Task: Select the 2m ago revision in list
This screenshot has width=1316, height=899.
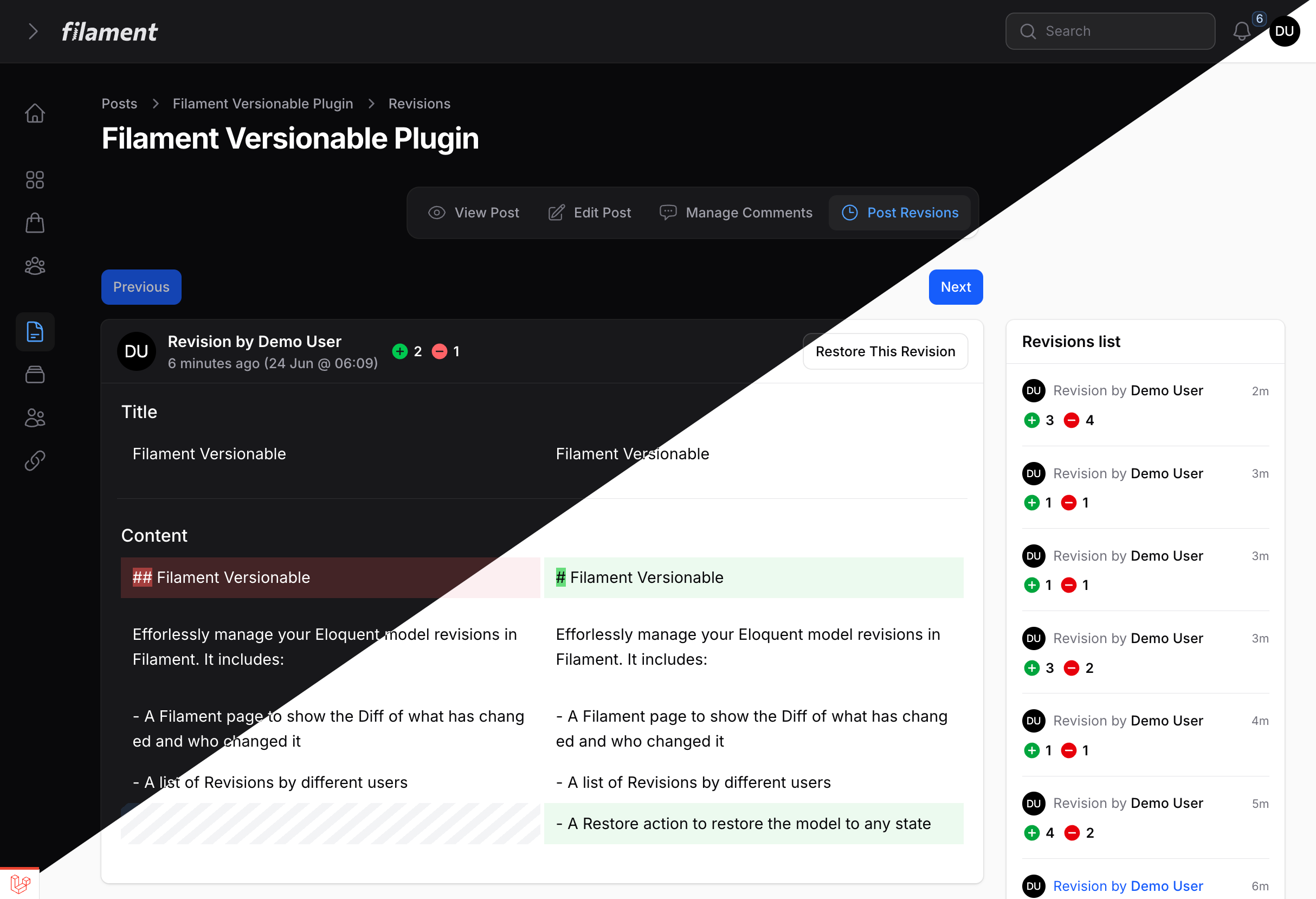Action: click(1127, 391)
